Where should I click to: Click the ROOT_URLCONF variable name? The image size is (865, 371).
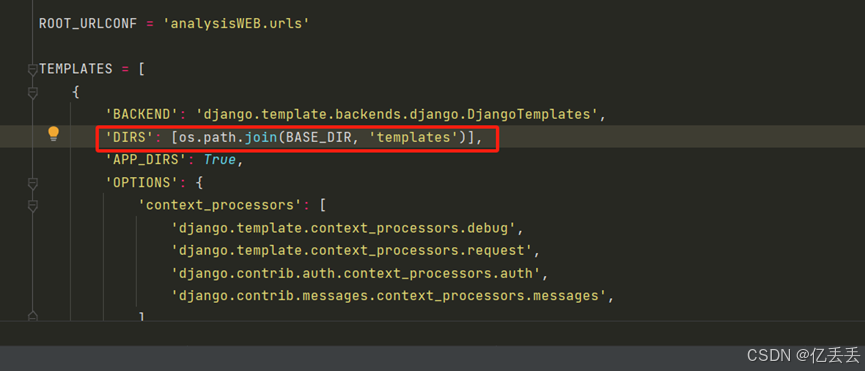(x=88, y=24)
